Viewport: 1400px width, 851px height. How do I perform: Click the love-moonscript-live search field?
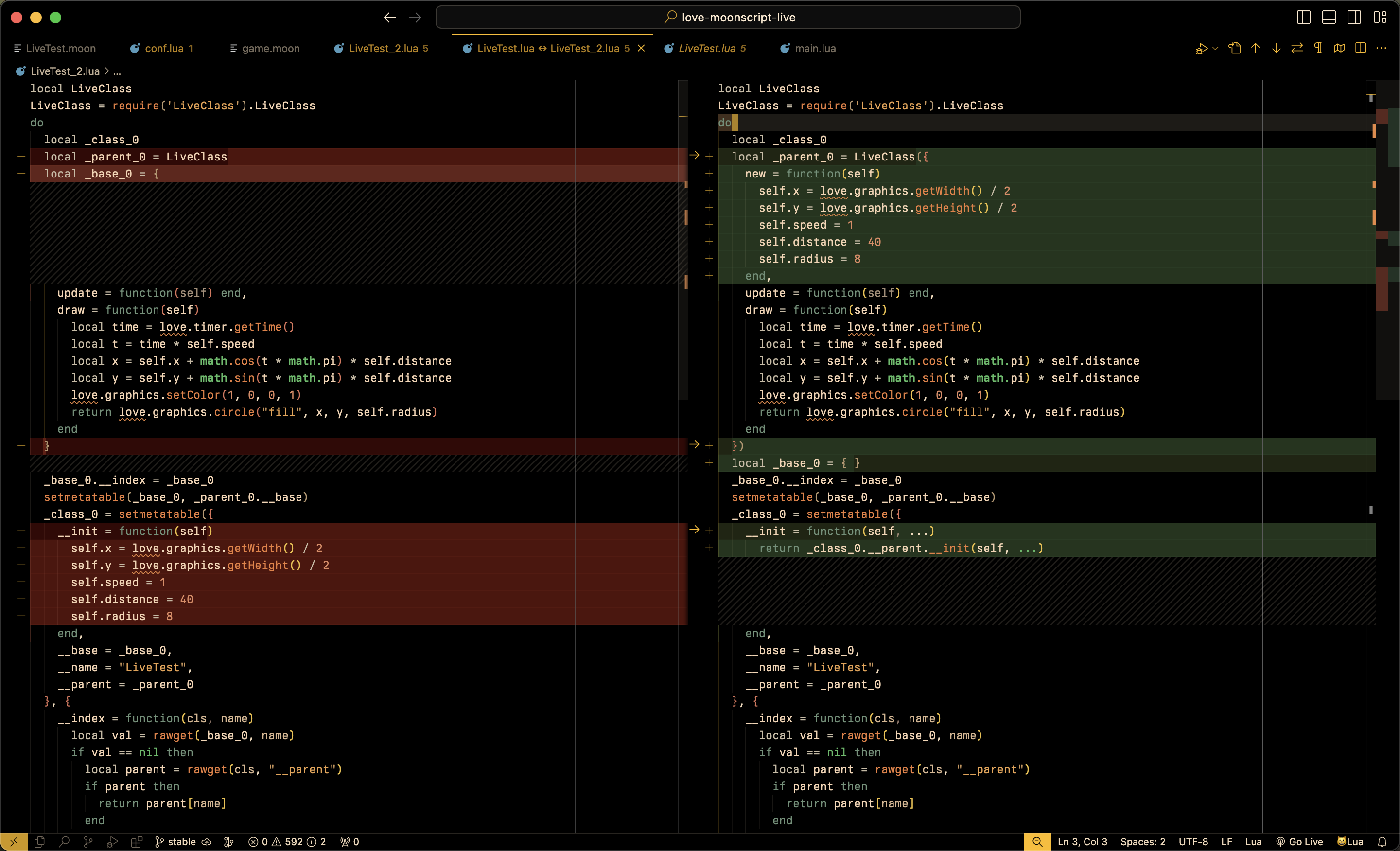click(x=728, y=17)
